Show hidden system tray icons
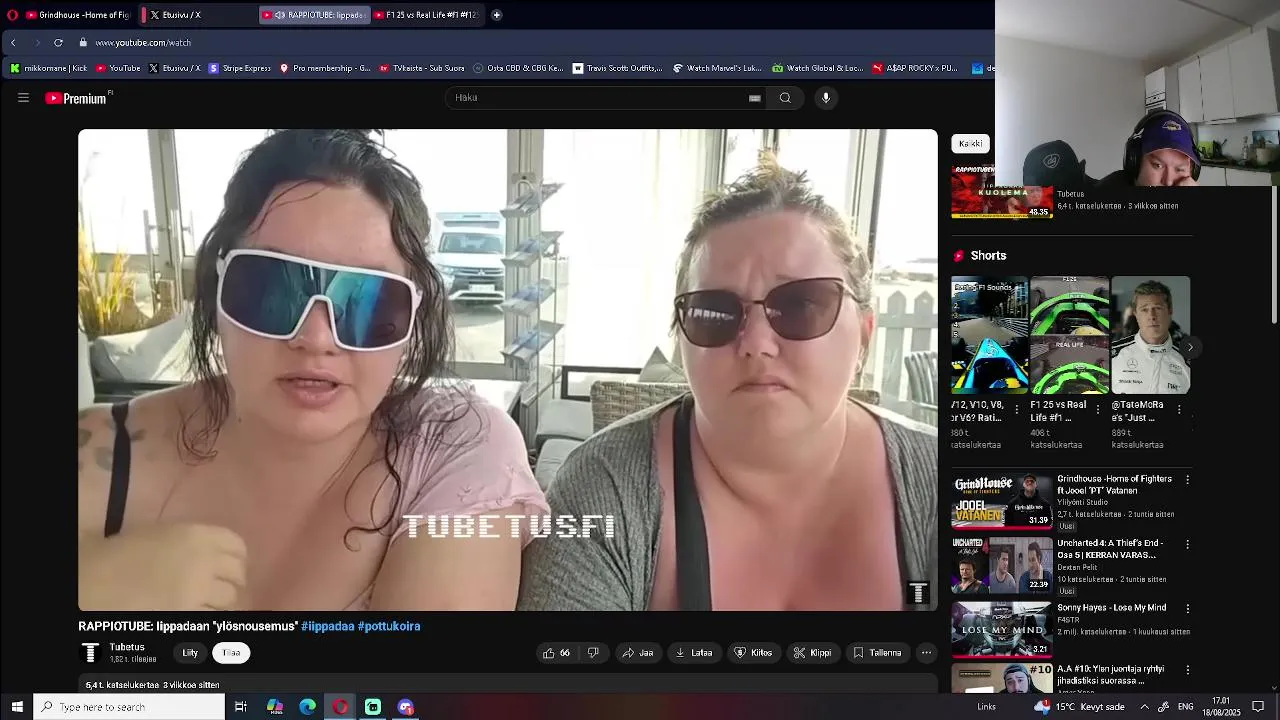Image resolution: width=1280 pixels, height=720 pixels. tap(1144, 707)
